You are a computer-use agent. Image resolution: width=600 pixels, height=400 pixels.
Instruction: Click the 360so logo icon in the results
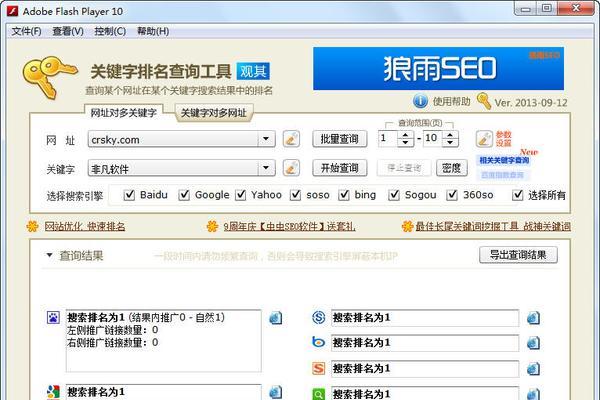pyautogui.click(x=318, y=394)
